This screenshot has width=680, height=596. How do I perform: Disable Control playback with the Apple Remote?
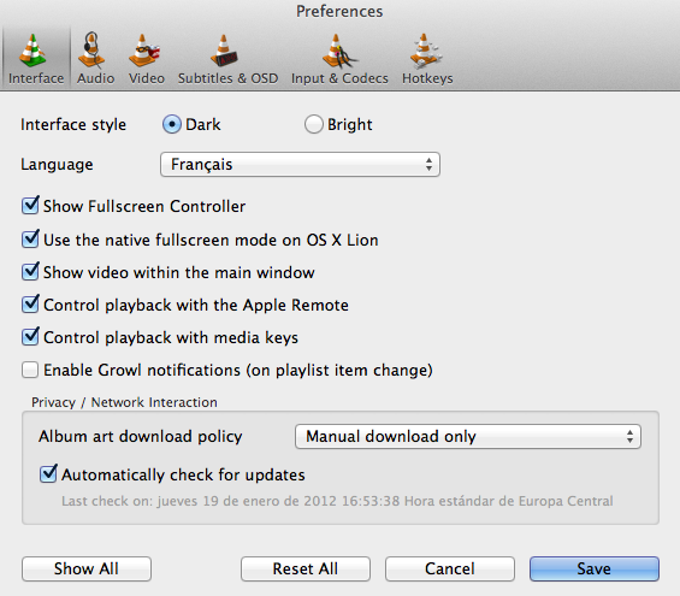pyautogui.click(x=30, y=304)
